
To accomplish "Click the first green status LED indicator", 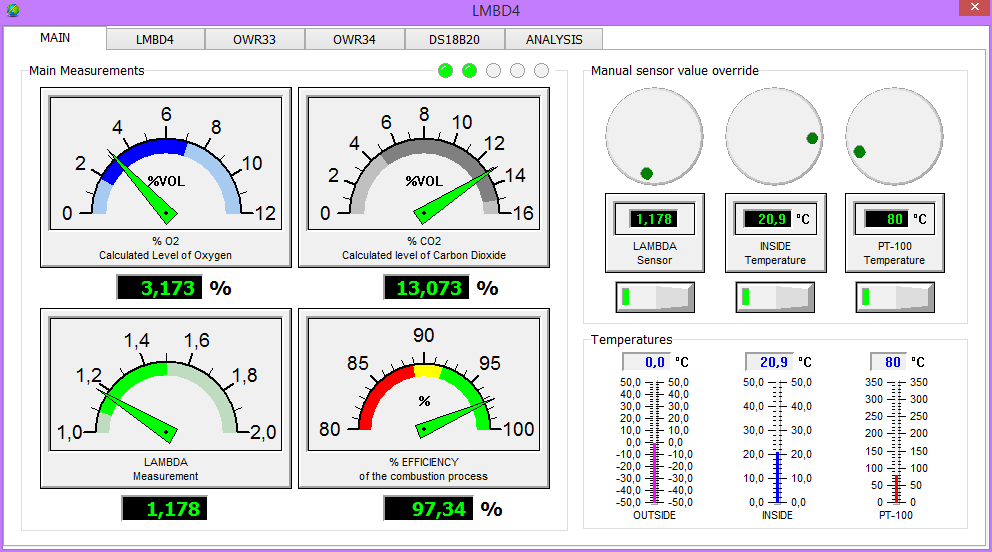I will 445,70.
